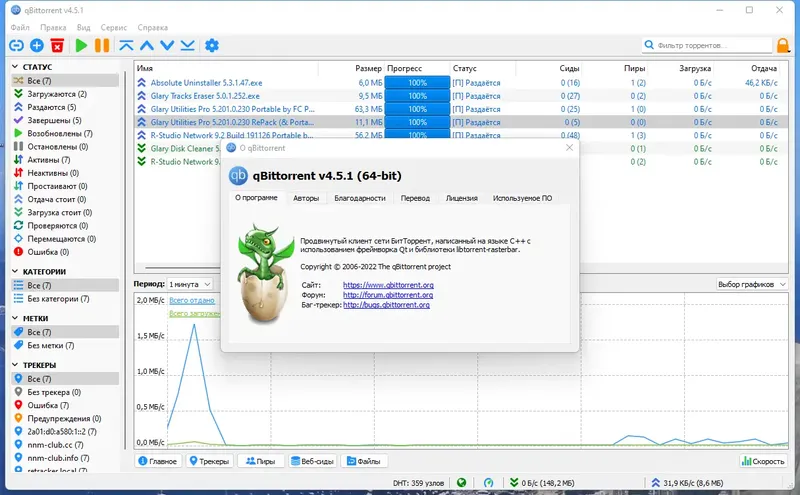
Task: Open settings with the gear icon
Action: click(212, 45)
